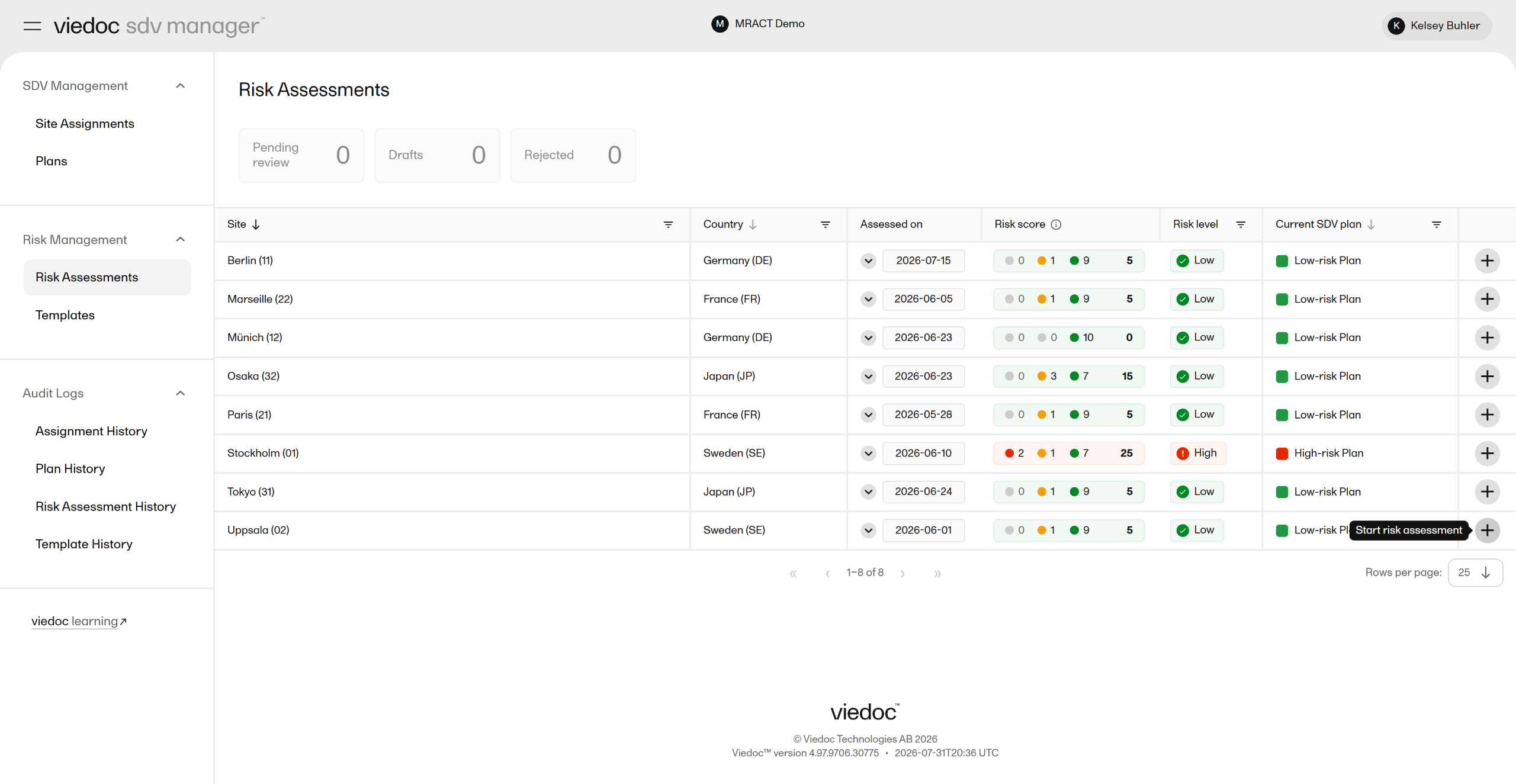Sort by Country column arrow
The image size is (1516, 784).
click(x=753, y=224)
